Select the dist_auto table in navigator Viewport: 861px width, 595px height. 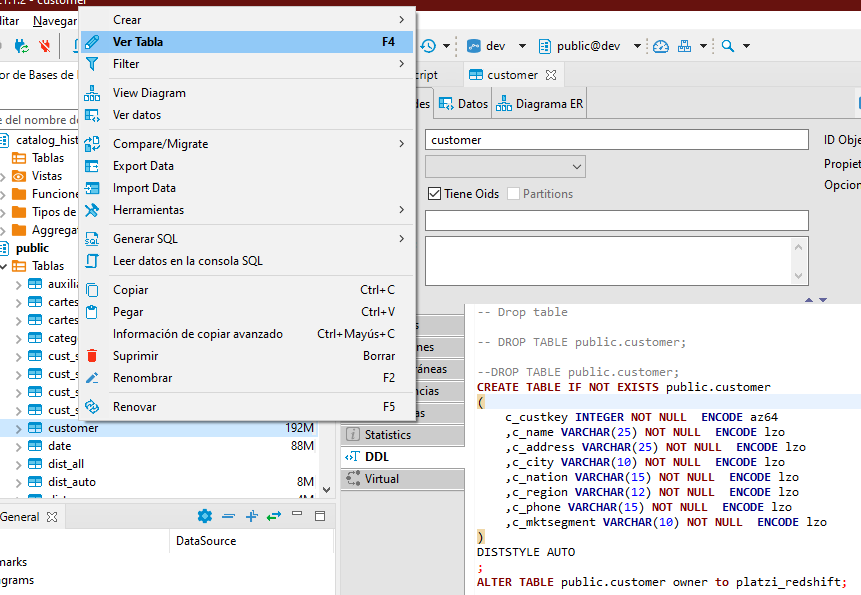72,482
